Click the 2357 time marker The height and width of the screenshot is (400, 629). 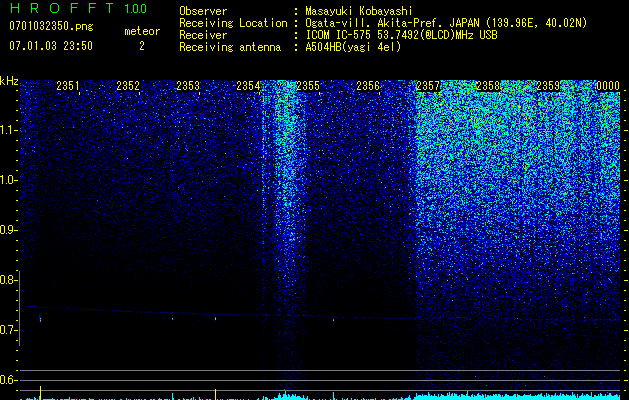pyautogui.click(x=428, y=86)
